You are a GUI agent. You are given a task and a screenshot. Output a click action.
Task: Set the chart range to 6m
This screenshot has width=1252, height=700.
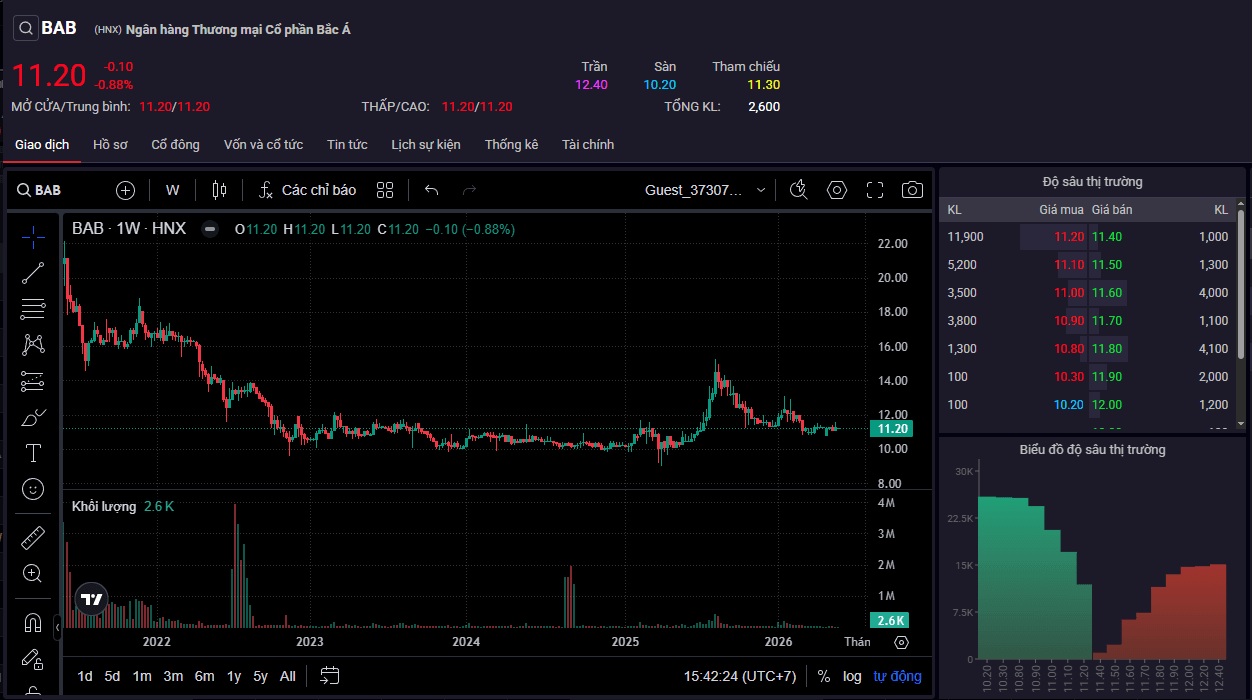pos(204,676)
